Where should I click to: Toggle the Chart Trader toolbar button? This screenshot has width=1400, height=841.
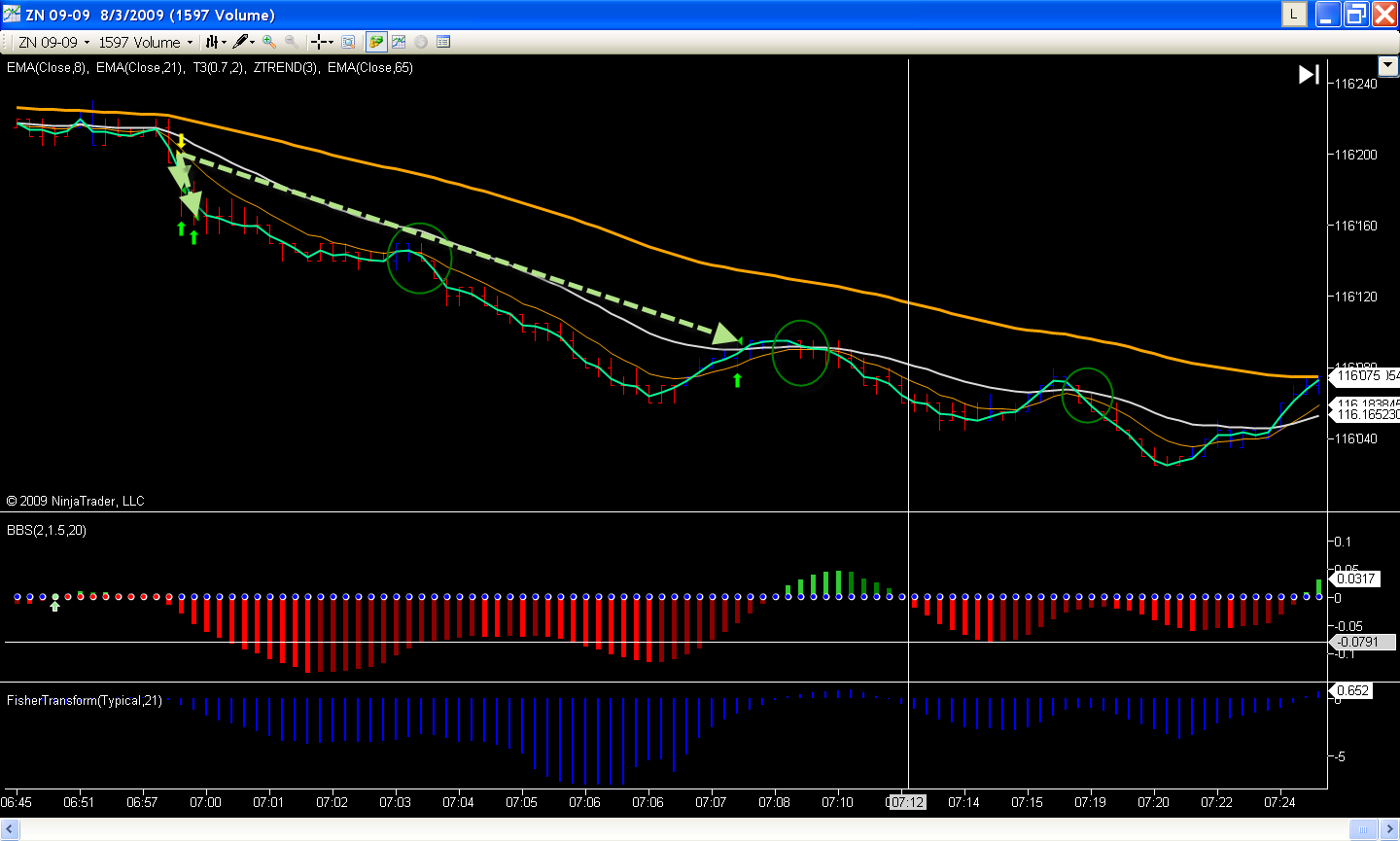[375, 42]
